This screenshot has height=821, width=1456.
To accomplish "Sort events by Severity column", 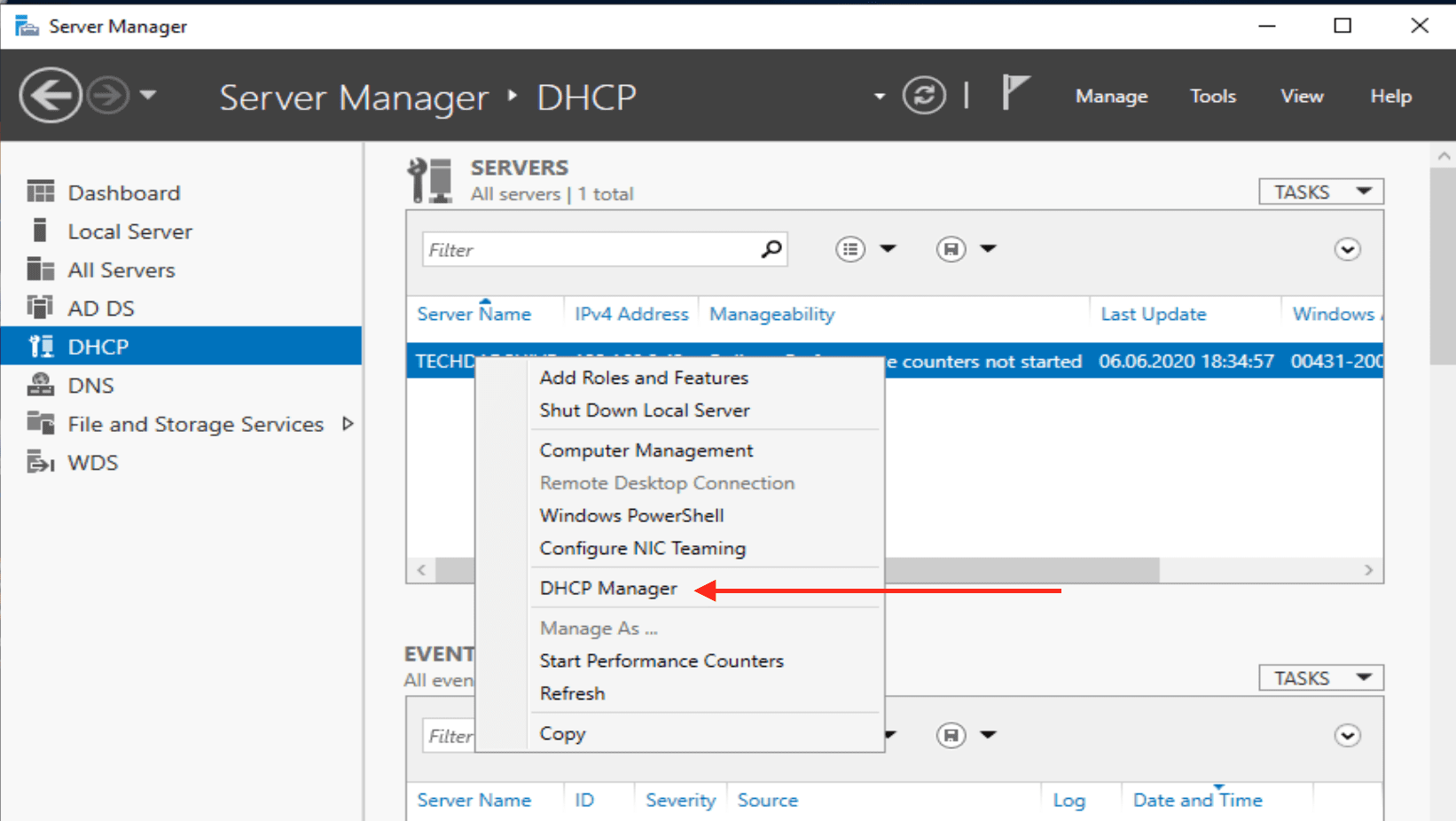I will click(680, 800).
